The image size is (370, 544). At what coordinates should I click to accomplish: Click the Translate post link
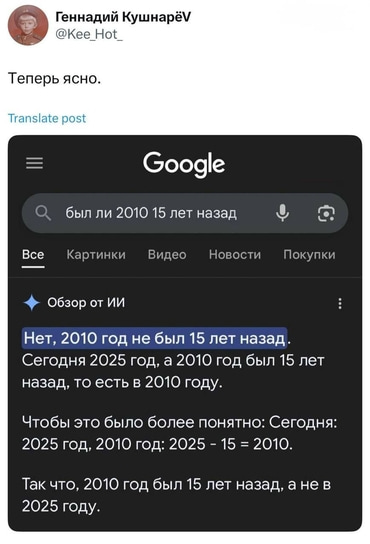(47, 118)
